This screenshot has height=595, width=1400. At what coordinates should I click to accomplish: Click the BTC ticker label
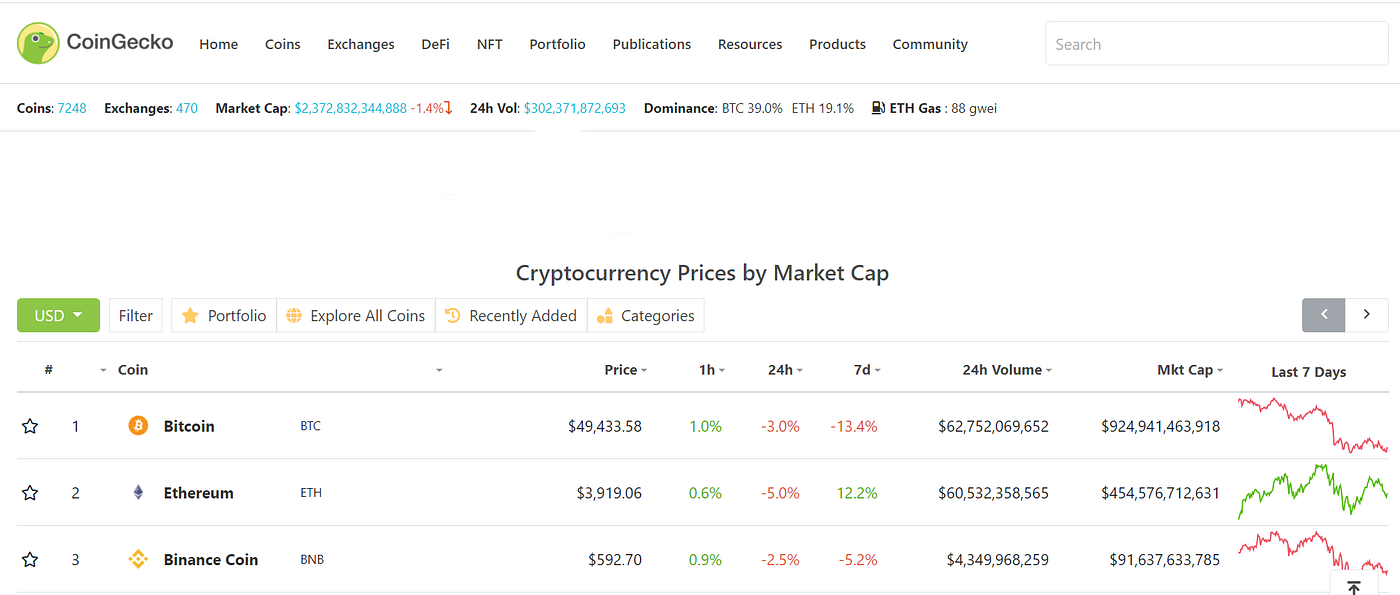(310, 426)
